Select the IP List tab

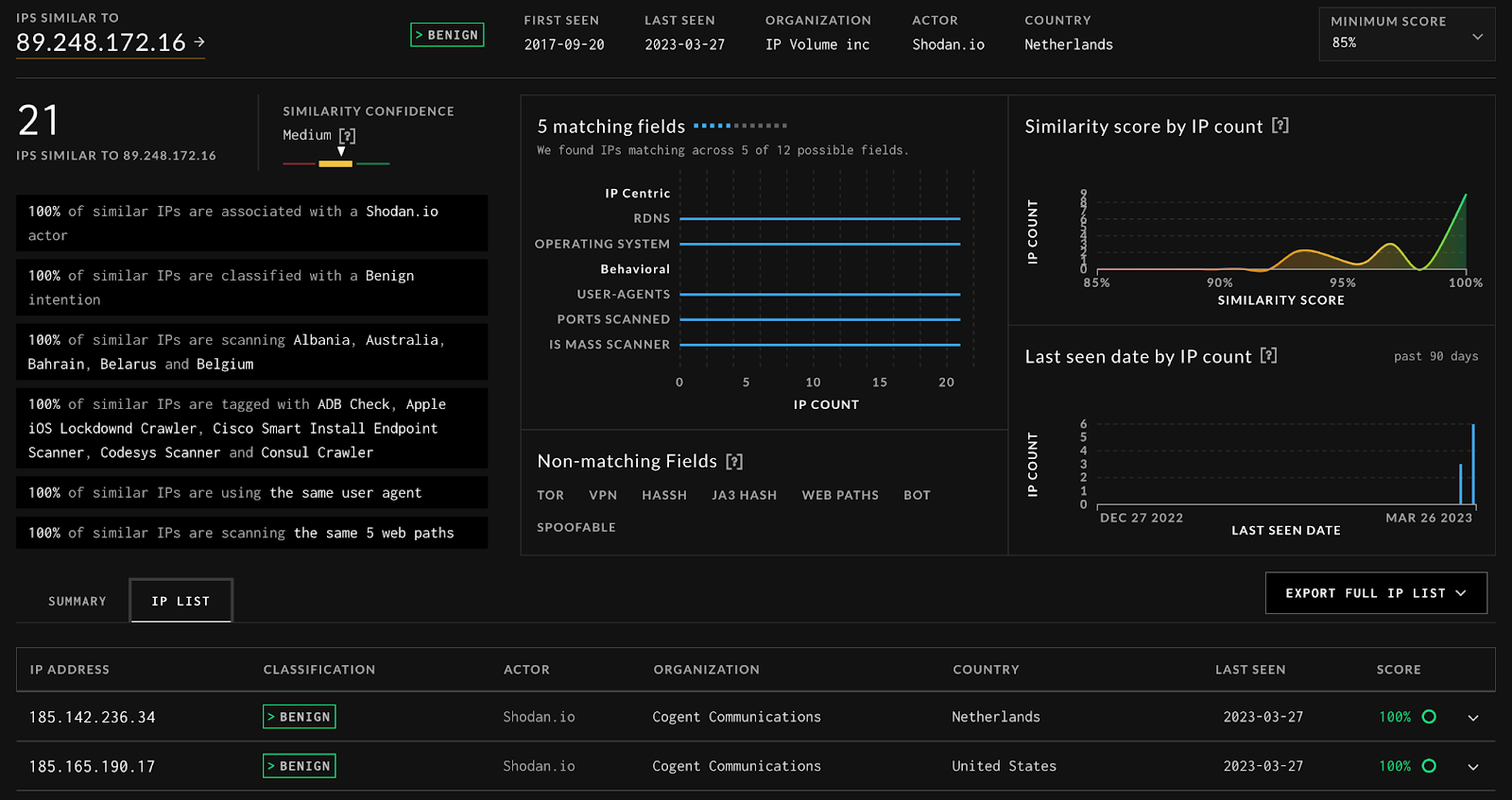(180, 602)
